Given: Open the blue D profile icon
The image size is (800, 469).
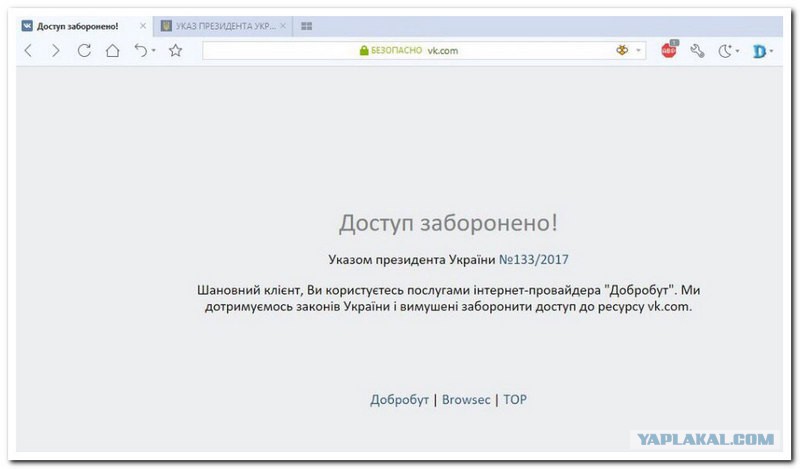Looking at the screenshot, I should click(x=759, y=51).
